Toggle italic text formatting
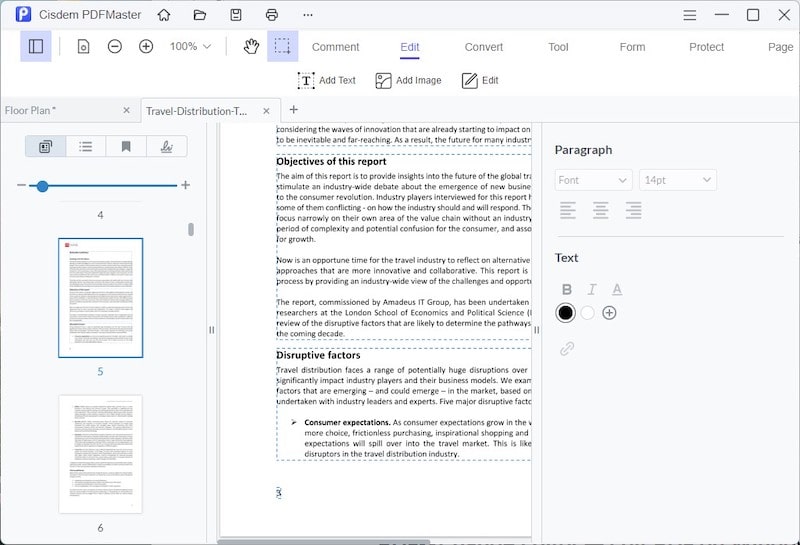Viewport: 800px width, 545px height. pyautogui.click(x=592, y=289)
